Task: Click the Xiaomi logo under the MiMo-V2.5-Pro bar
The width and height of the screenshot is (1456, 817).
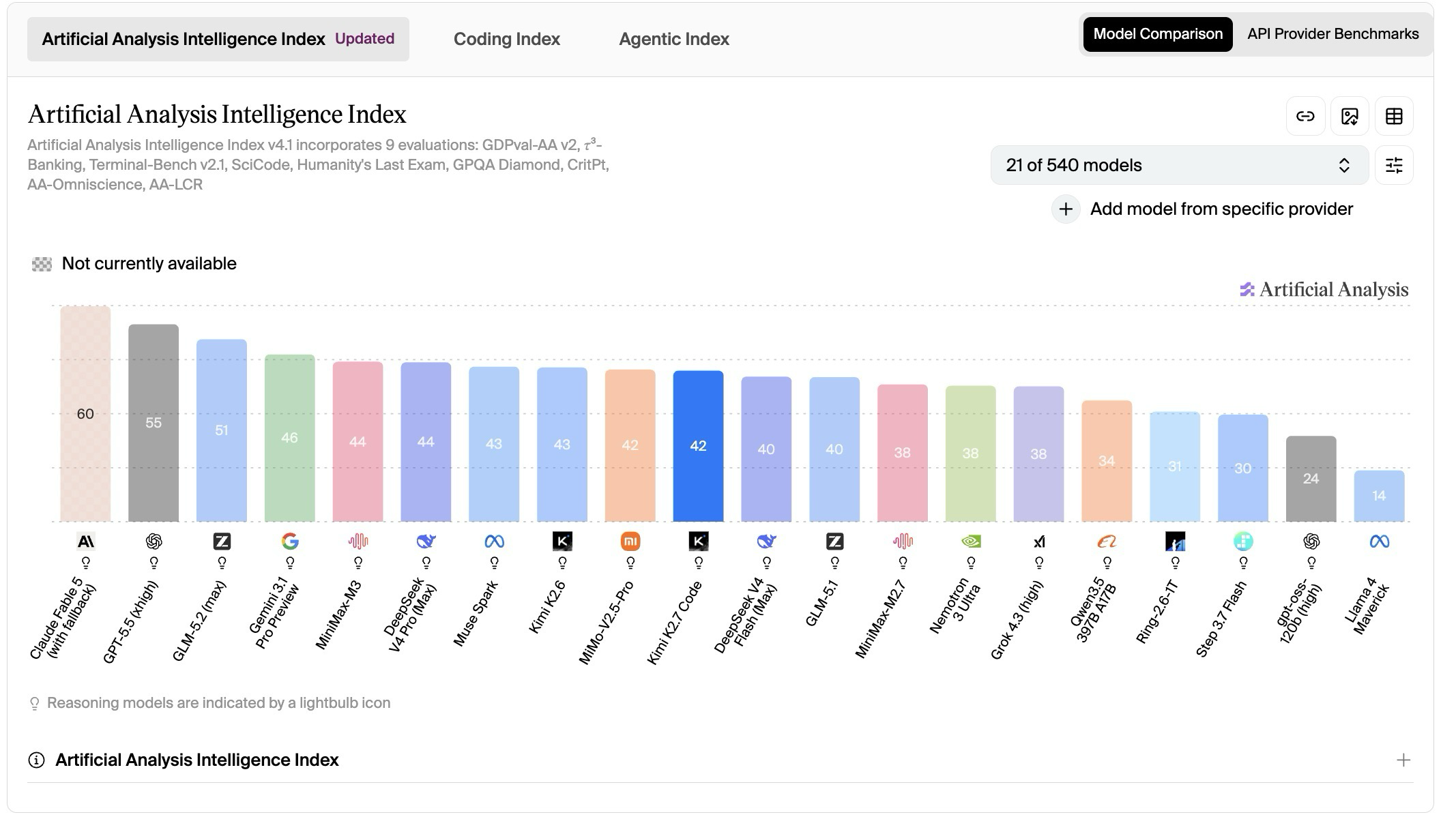Action: (x=630, y=541)
